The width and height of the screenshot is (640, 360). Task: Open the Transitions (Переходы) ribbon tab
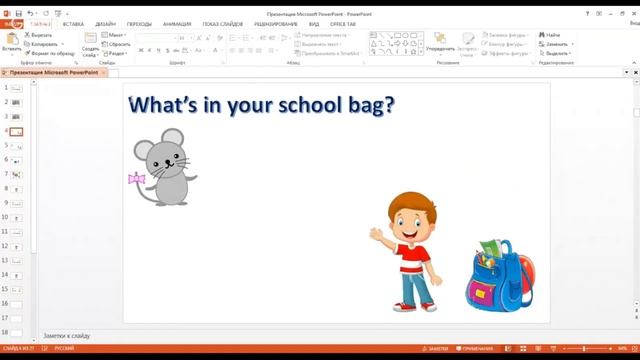point(139,24)
